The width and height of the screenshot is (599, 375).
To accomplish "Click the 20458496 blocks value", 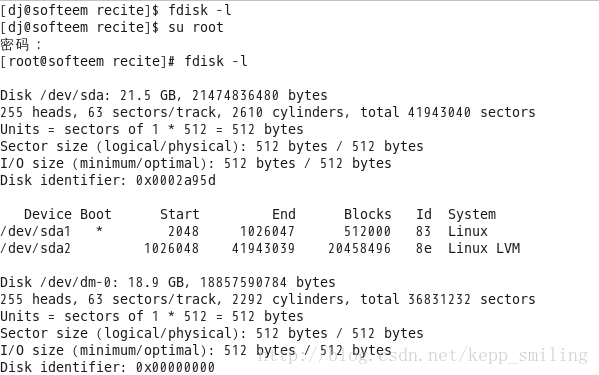I will tap(359, 249).
